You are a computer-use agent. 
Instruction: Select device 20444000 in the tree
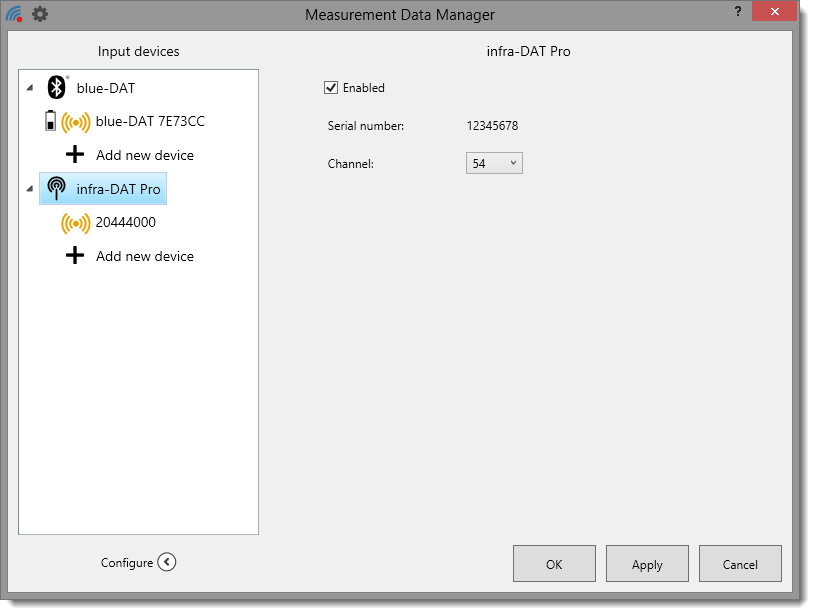(x=125, y=222)
